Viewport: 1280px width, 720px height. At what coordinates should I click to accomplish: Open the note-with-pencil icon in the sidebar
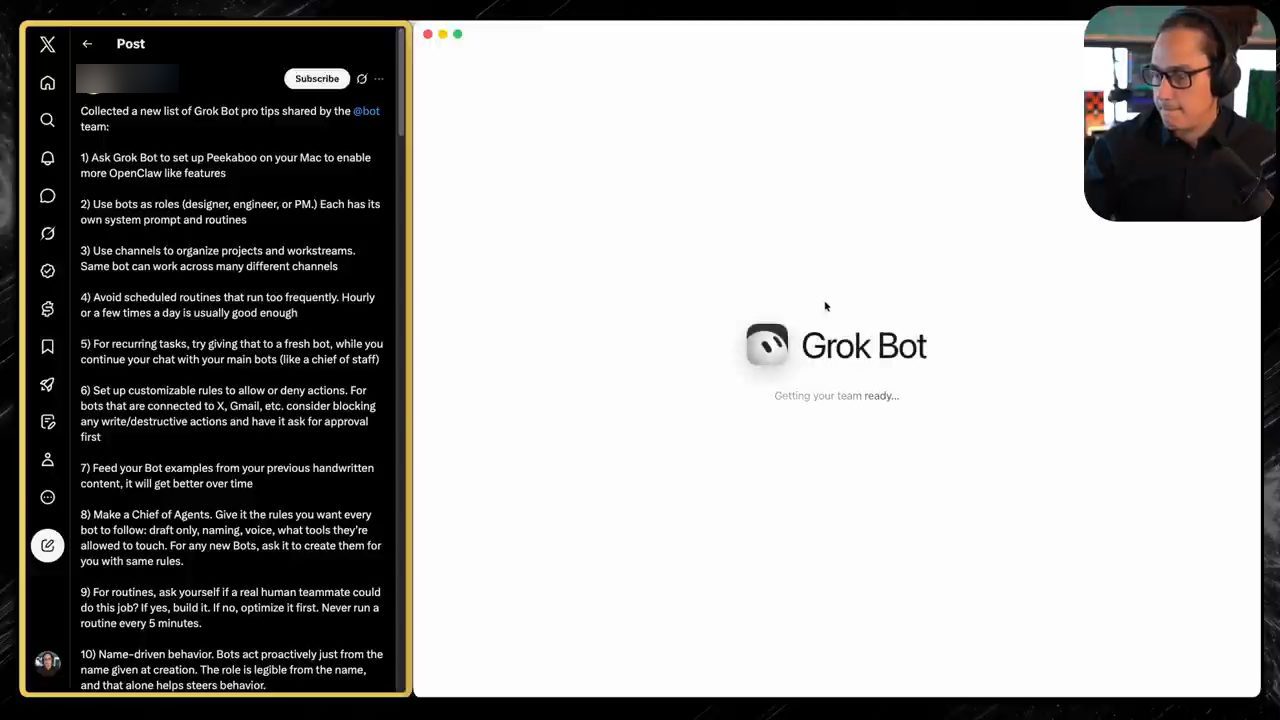47,422
